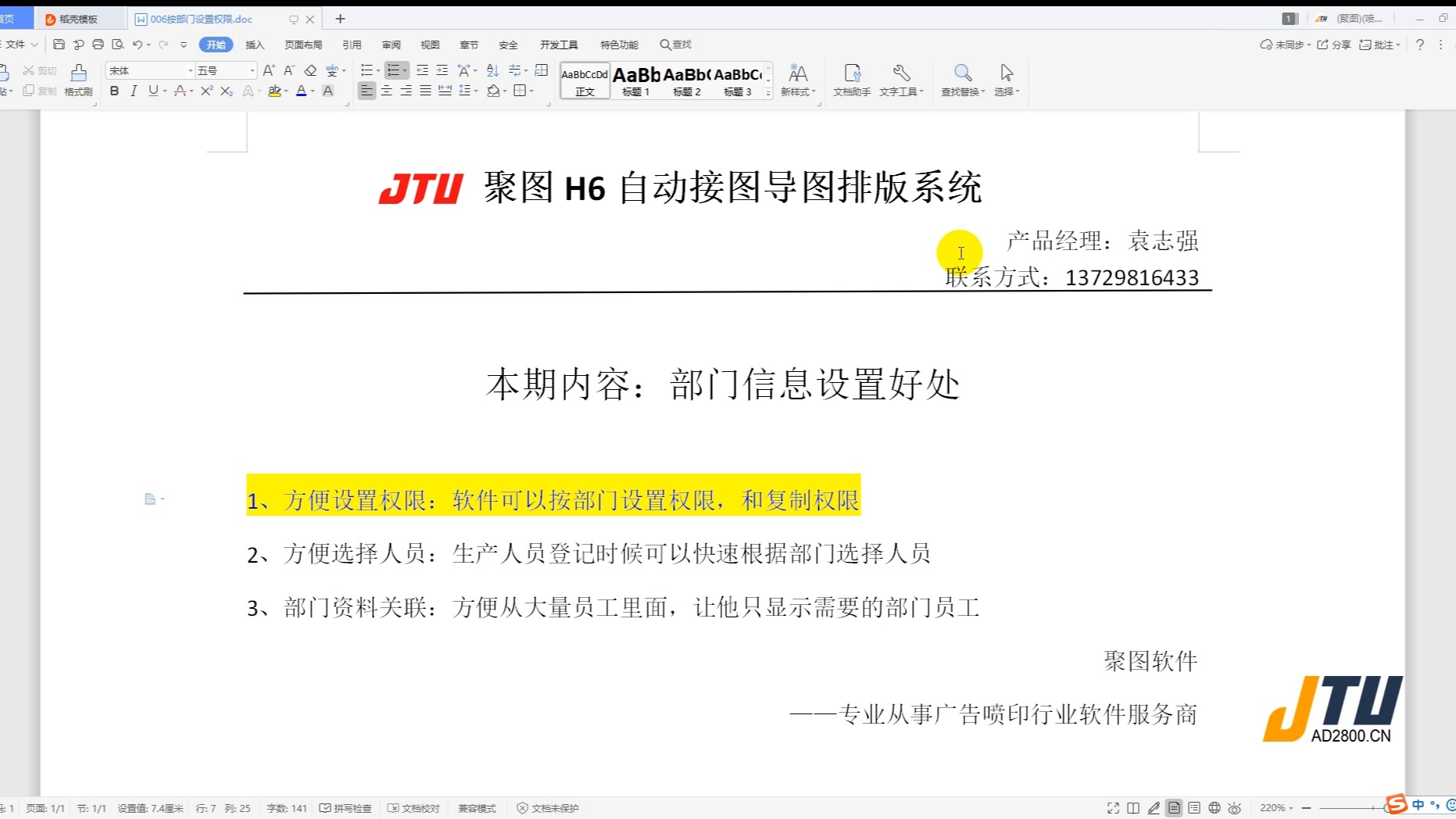The image size is (1456, 819).
Task: Switch to the 稻壳模板 window tab
Action: 79,19
